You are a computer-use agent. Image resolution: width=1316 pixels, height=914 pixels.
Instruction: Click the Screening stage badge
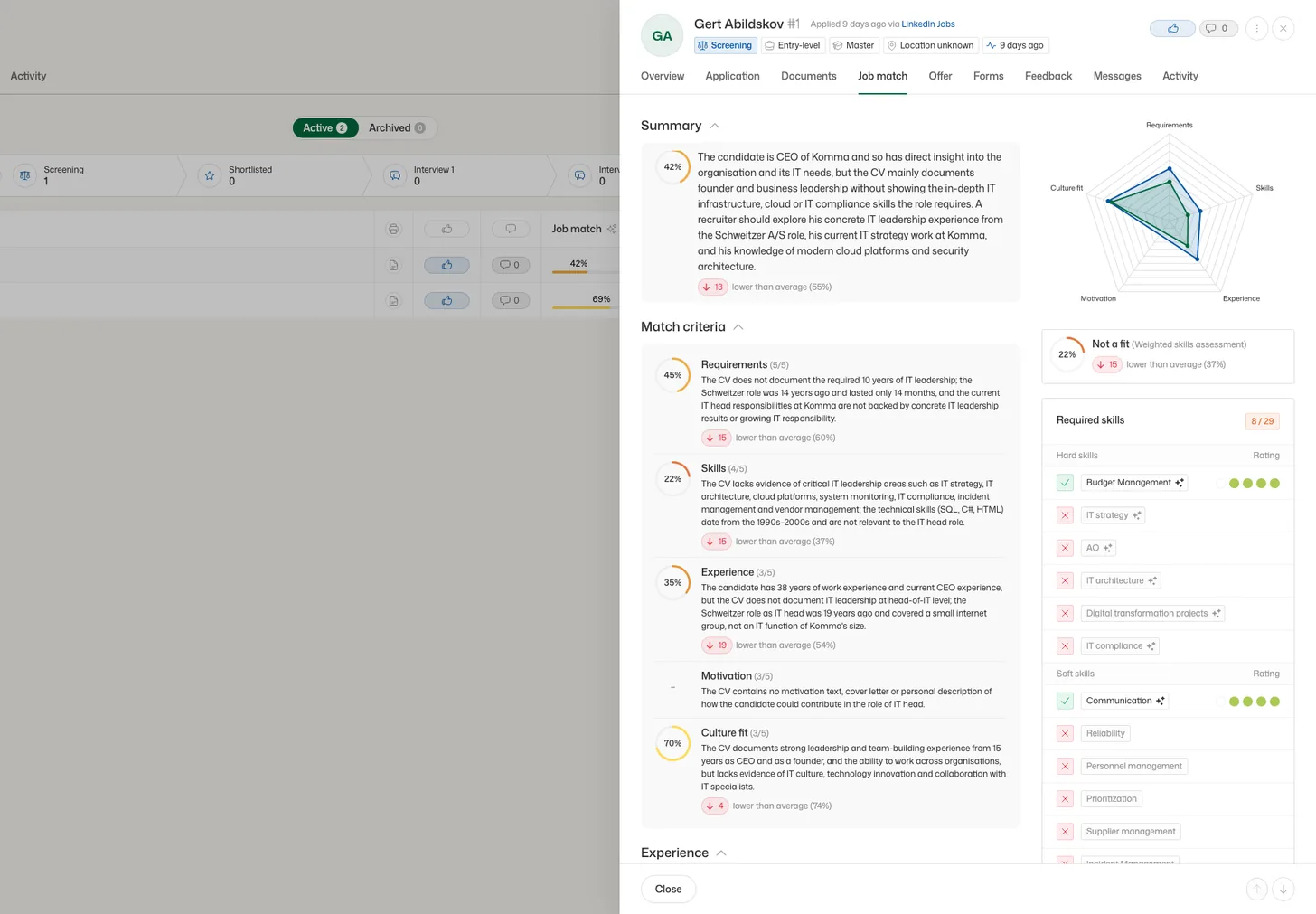(725, 45)
